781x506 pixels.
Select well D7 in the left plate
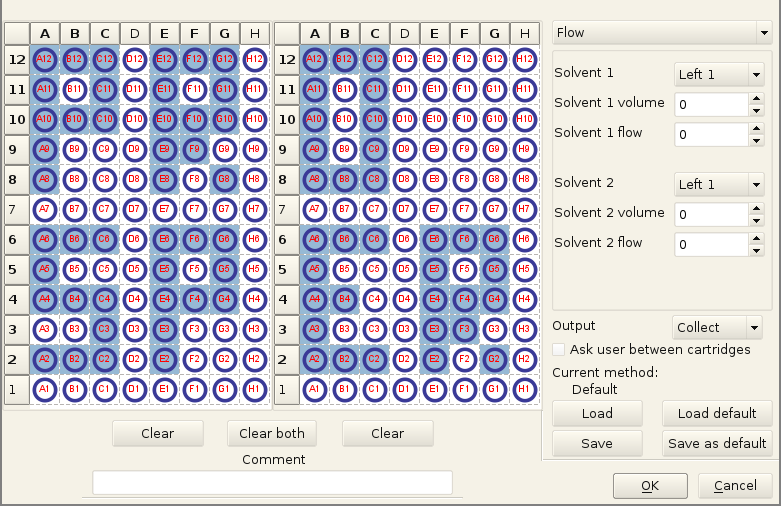pyautogui.click(x=134, y=209)
